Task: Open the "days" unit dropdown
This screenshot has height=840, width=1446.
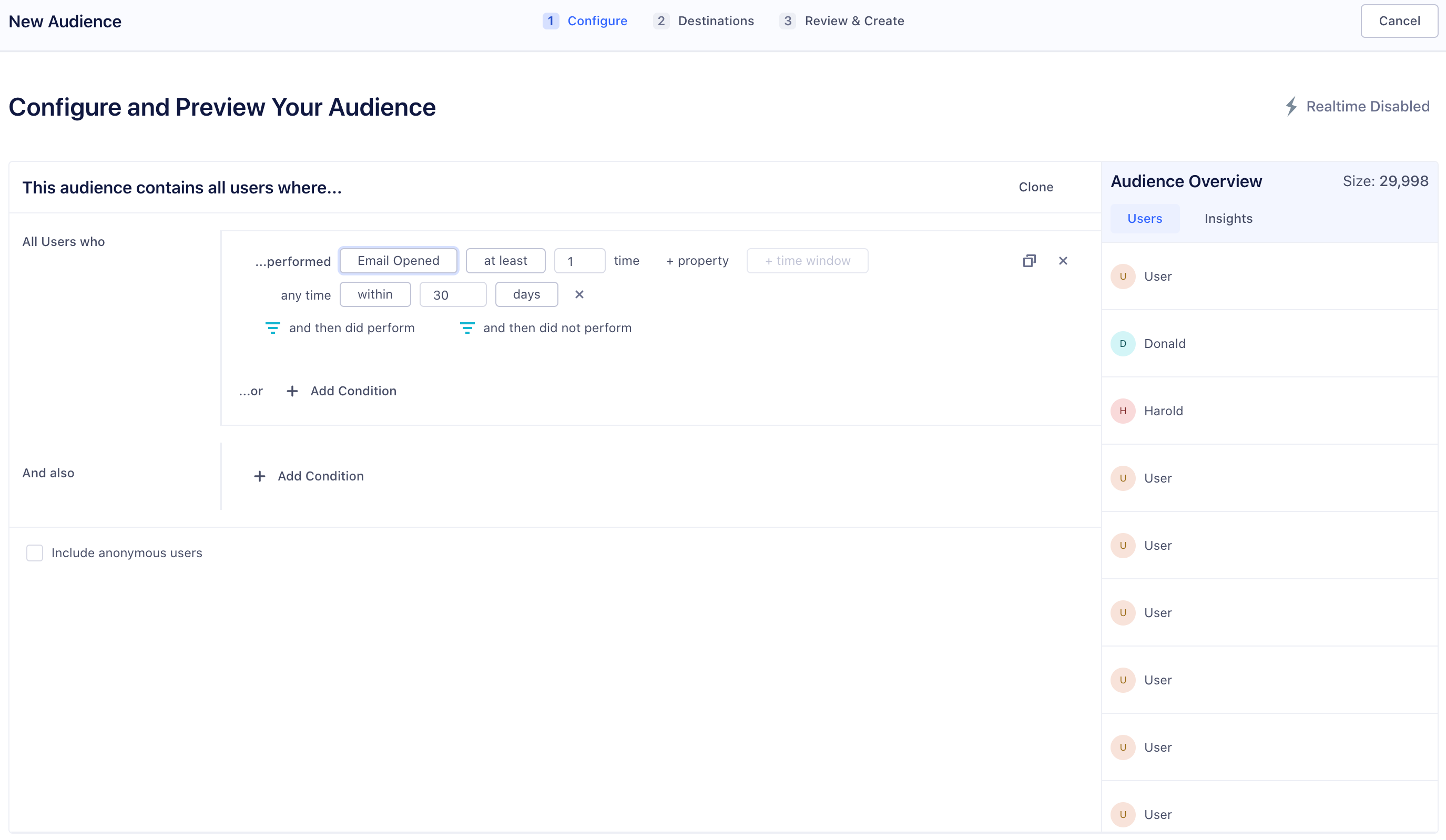Action: tap(526, 294)
